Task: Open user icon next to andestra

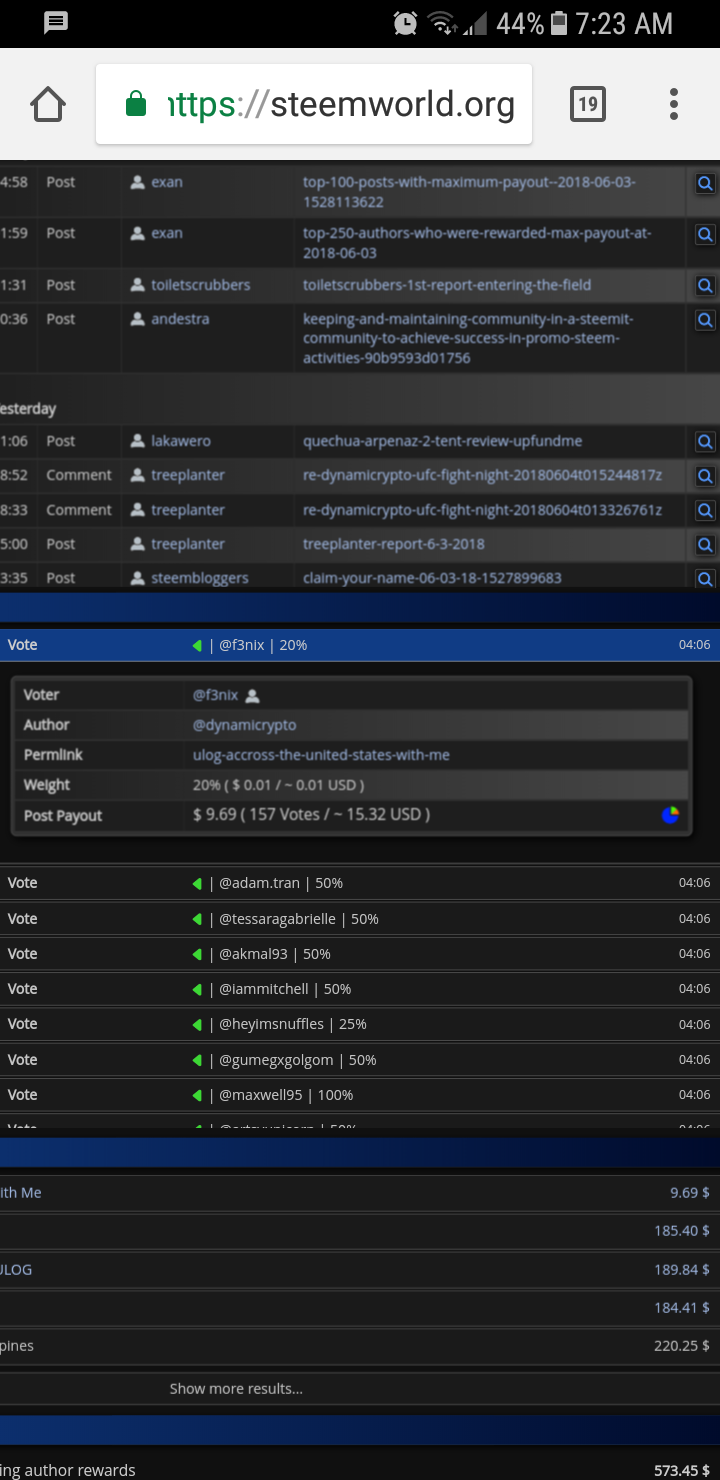Action: pyautogui.click(x=138, y=319)
